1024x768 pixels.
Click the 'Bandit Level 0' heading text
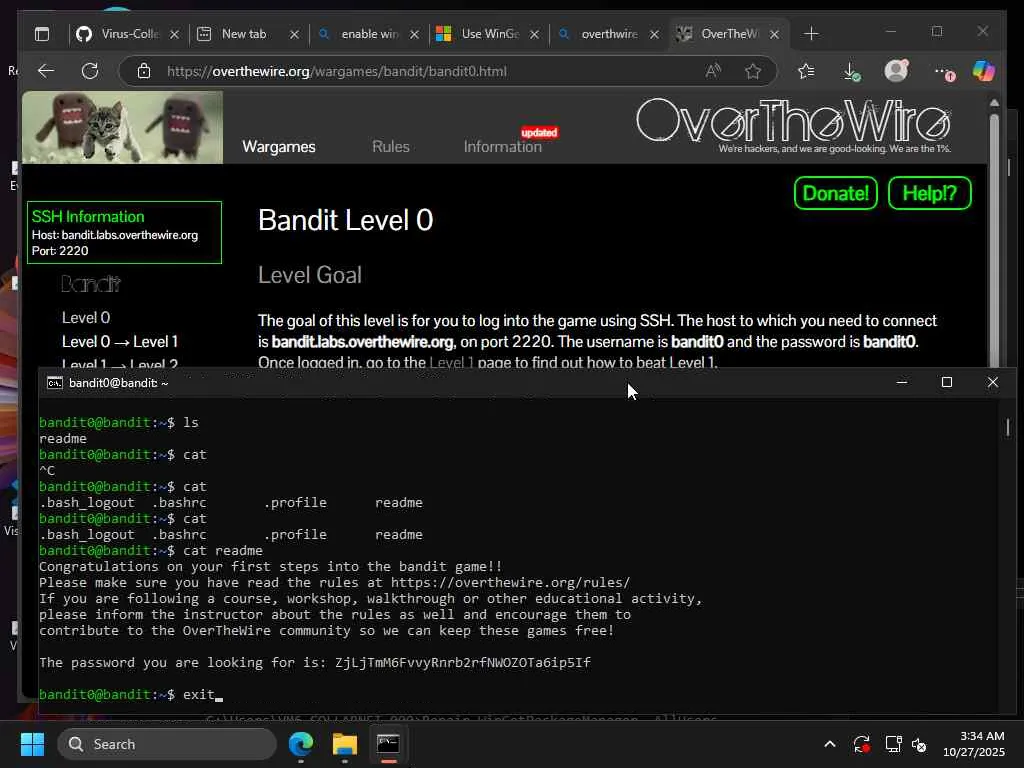345,220
